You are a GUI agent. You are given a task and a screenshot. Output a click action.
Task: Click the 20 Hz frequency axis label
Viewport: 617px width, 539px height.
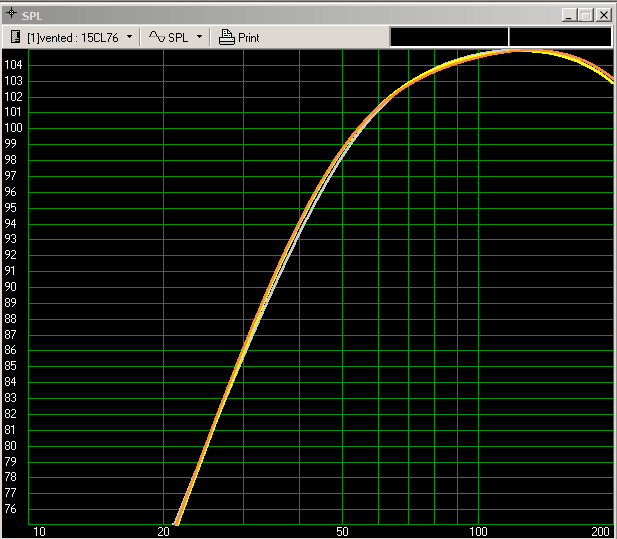[163, 532]
